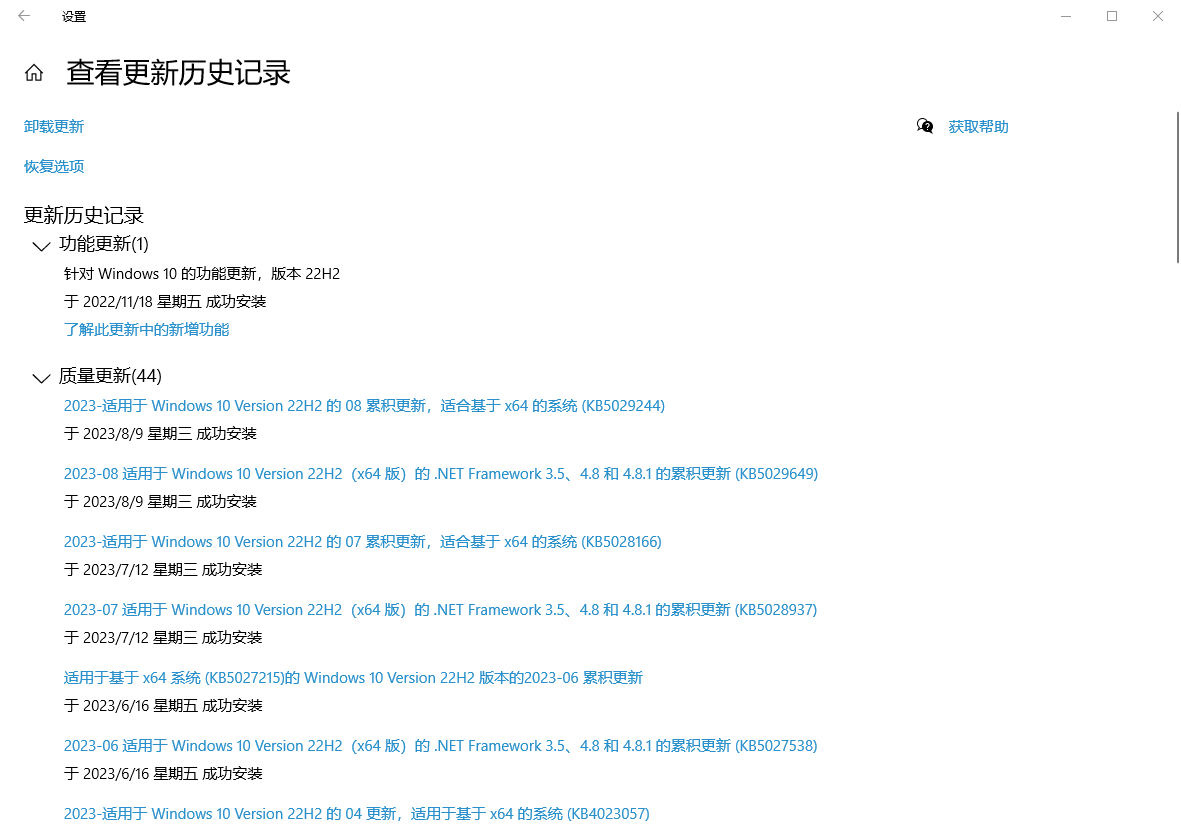
Task: Go back using the back arrow
Action: click(24, 16)
